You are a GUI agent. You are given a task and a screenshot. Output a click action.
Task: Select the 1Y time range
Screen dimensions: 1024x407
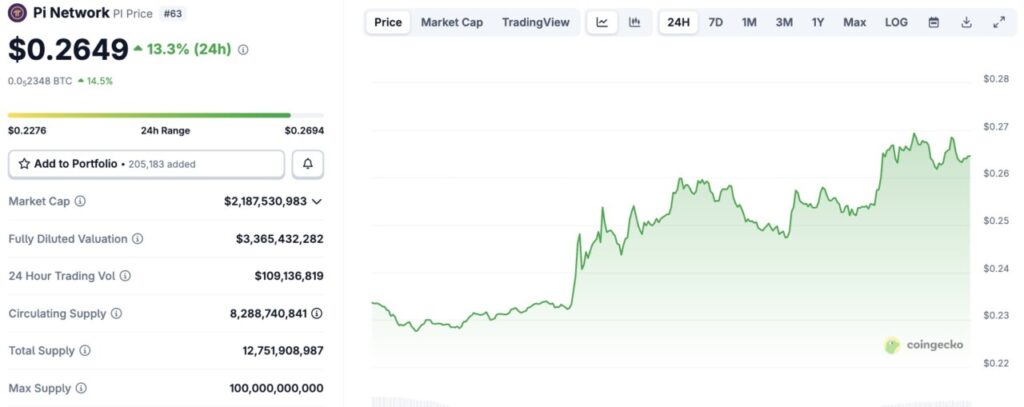click(818, 22)
